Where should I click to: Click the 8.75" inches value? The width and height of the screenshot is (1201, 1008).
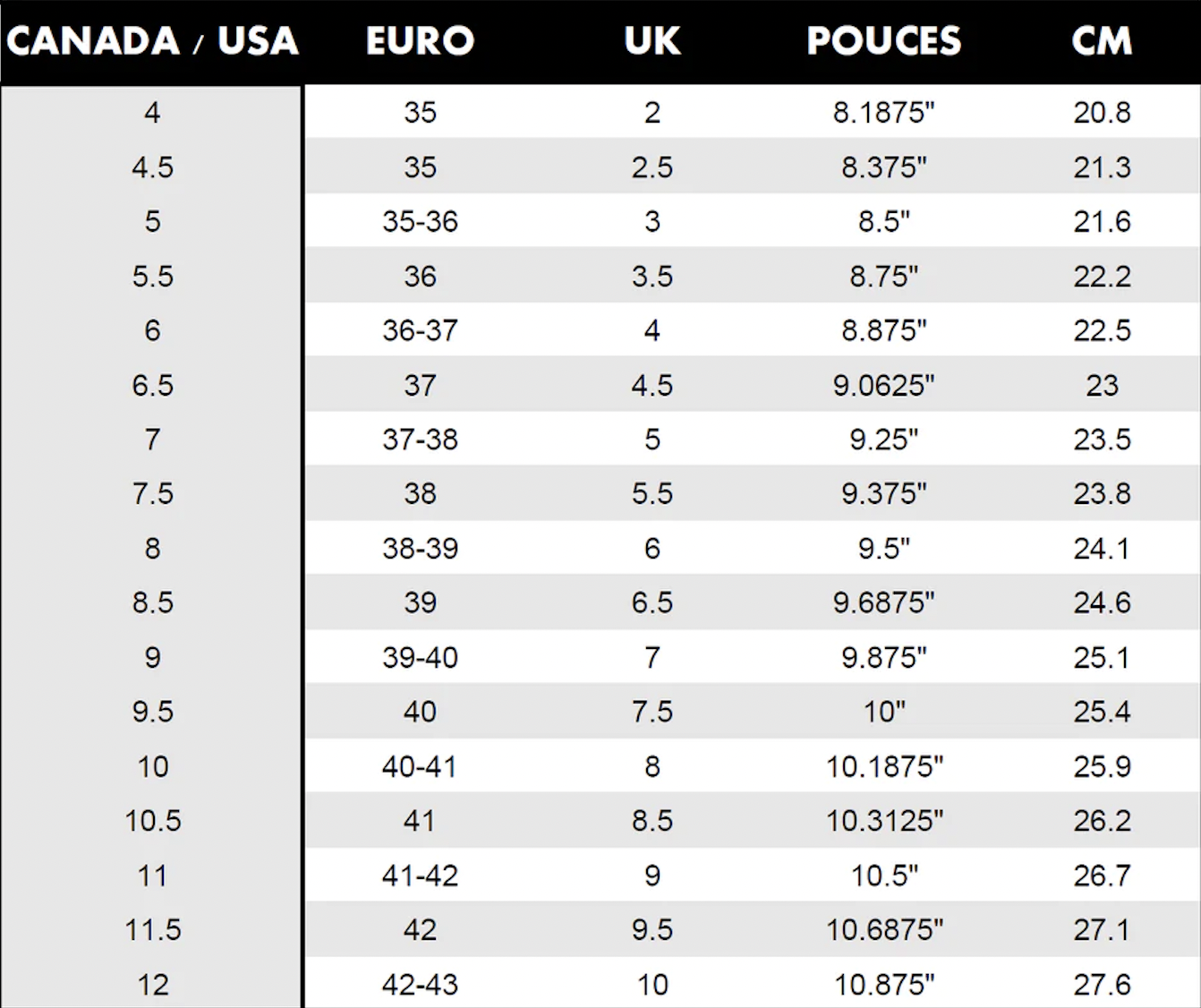(x=884, y=277)
